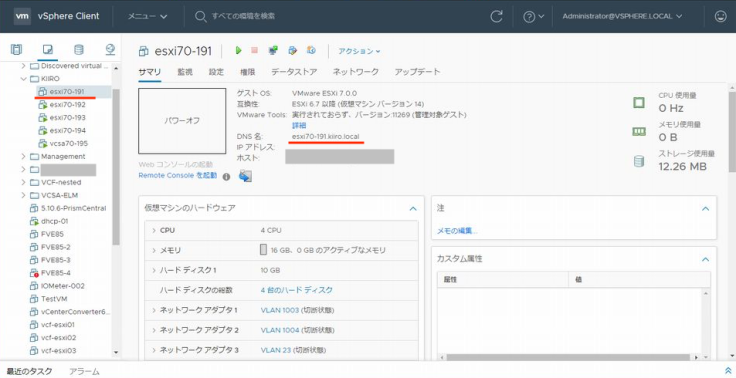The height and width of the screenshot is (378, 736).
Task: Click the storage usage cylinder icon
Action: click(x=639, y=161)
